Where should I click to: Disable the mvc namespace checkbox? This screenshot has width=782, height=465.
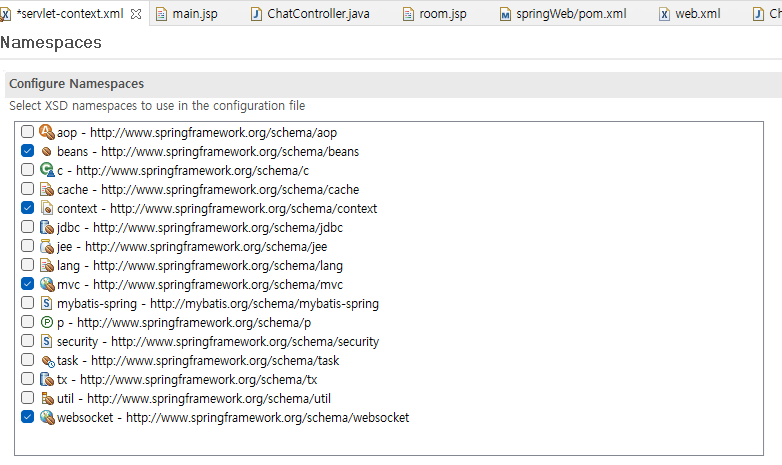pos(27,284)
